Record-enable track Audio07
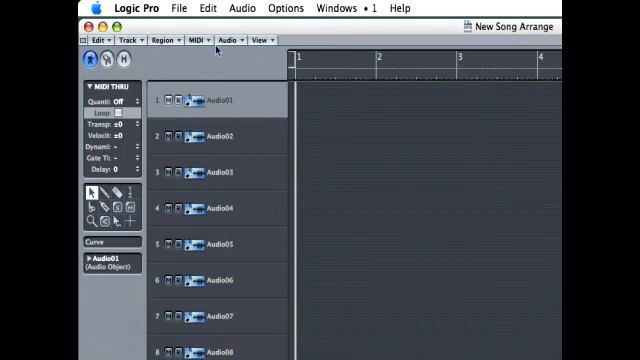640x360 pixels. coord(178,316)
